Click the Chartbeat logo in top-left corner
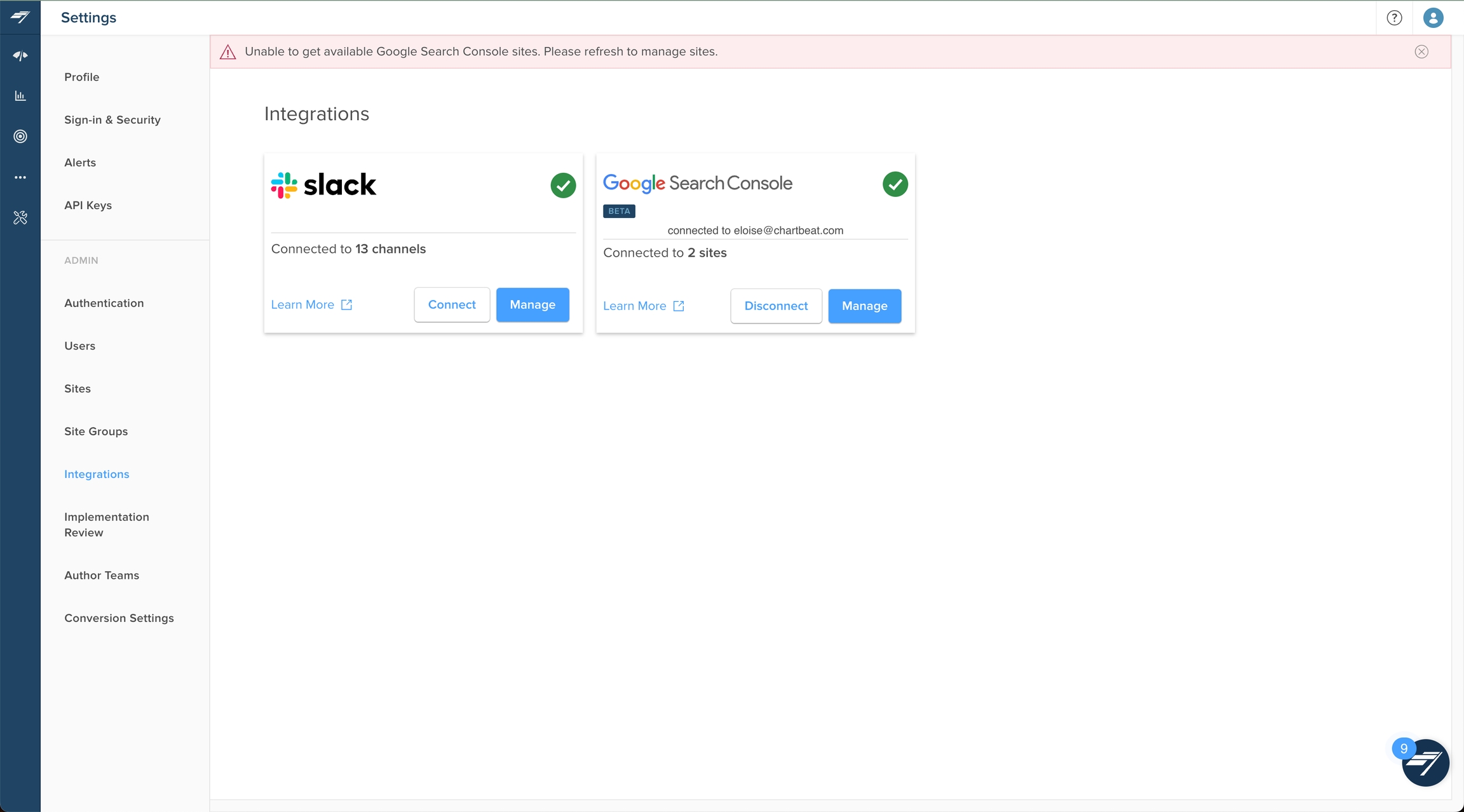This screenshot has width=1464, height=812. click(x=20, y=17)
